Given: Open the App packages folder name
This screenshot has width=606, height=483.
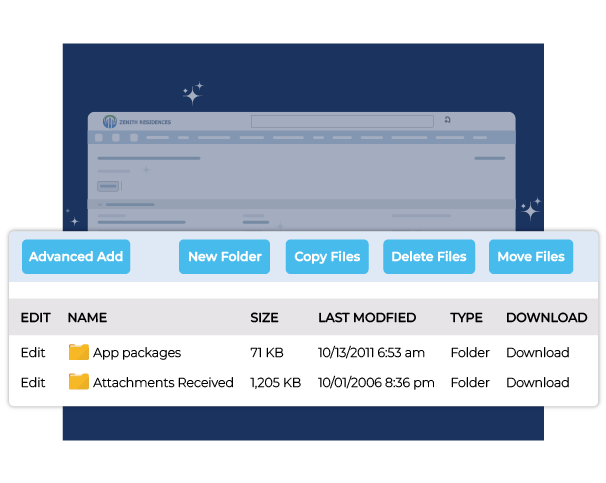Looking at the screenshot, I should pyautogui.click(x=137, y=353).
